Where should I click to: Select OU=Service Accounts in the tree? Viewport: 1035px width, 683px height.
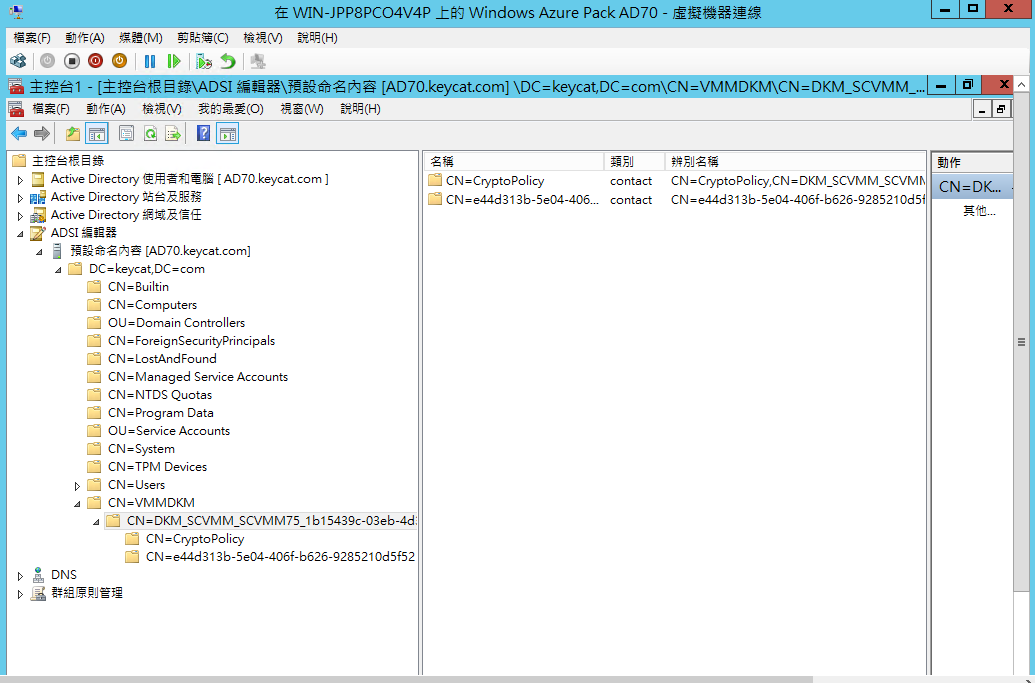point(169,431)
